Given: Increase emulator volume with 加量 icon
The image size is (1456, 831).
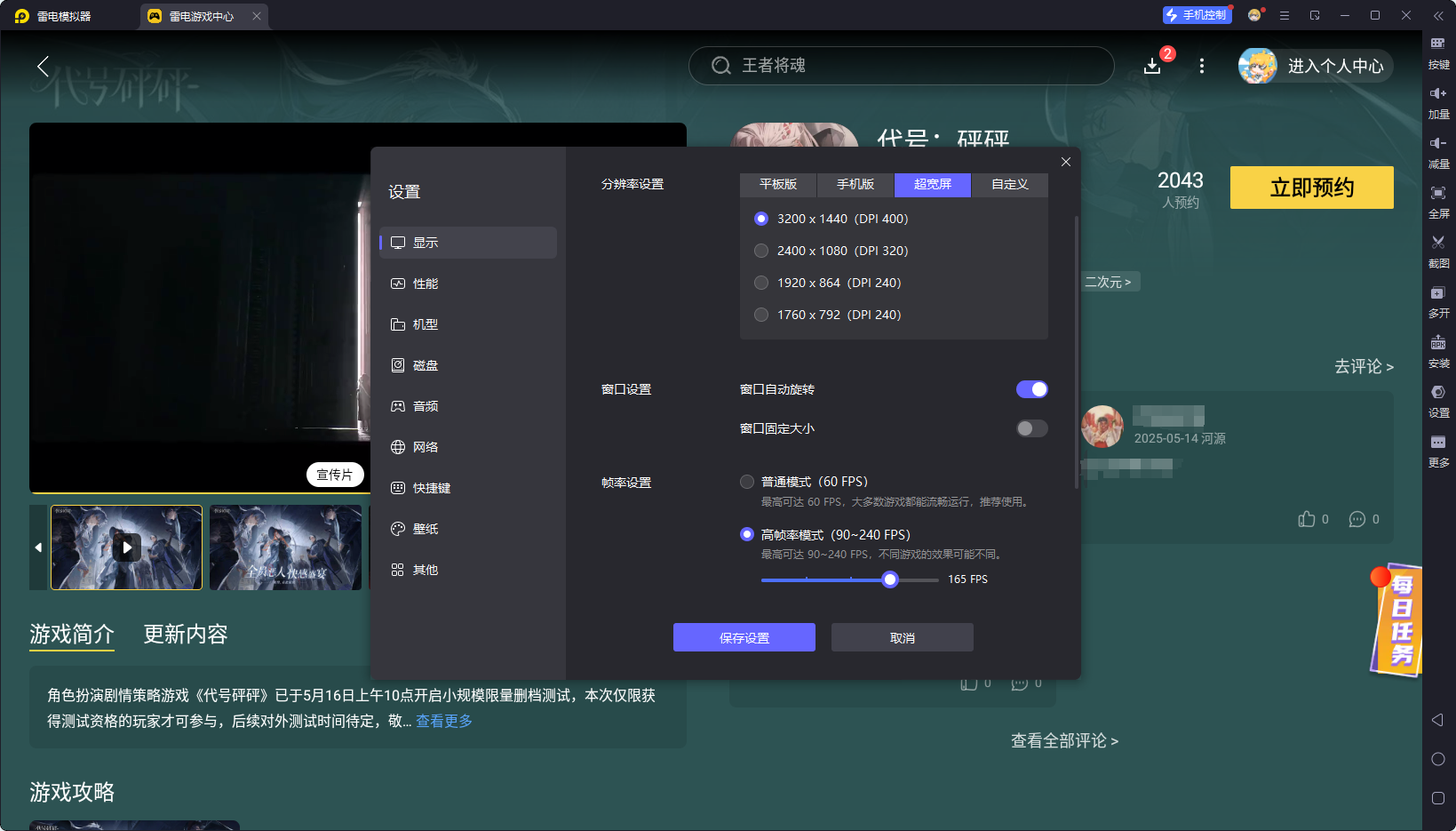Looking at the screenshot, I should 1439,102.
